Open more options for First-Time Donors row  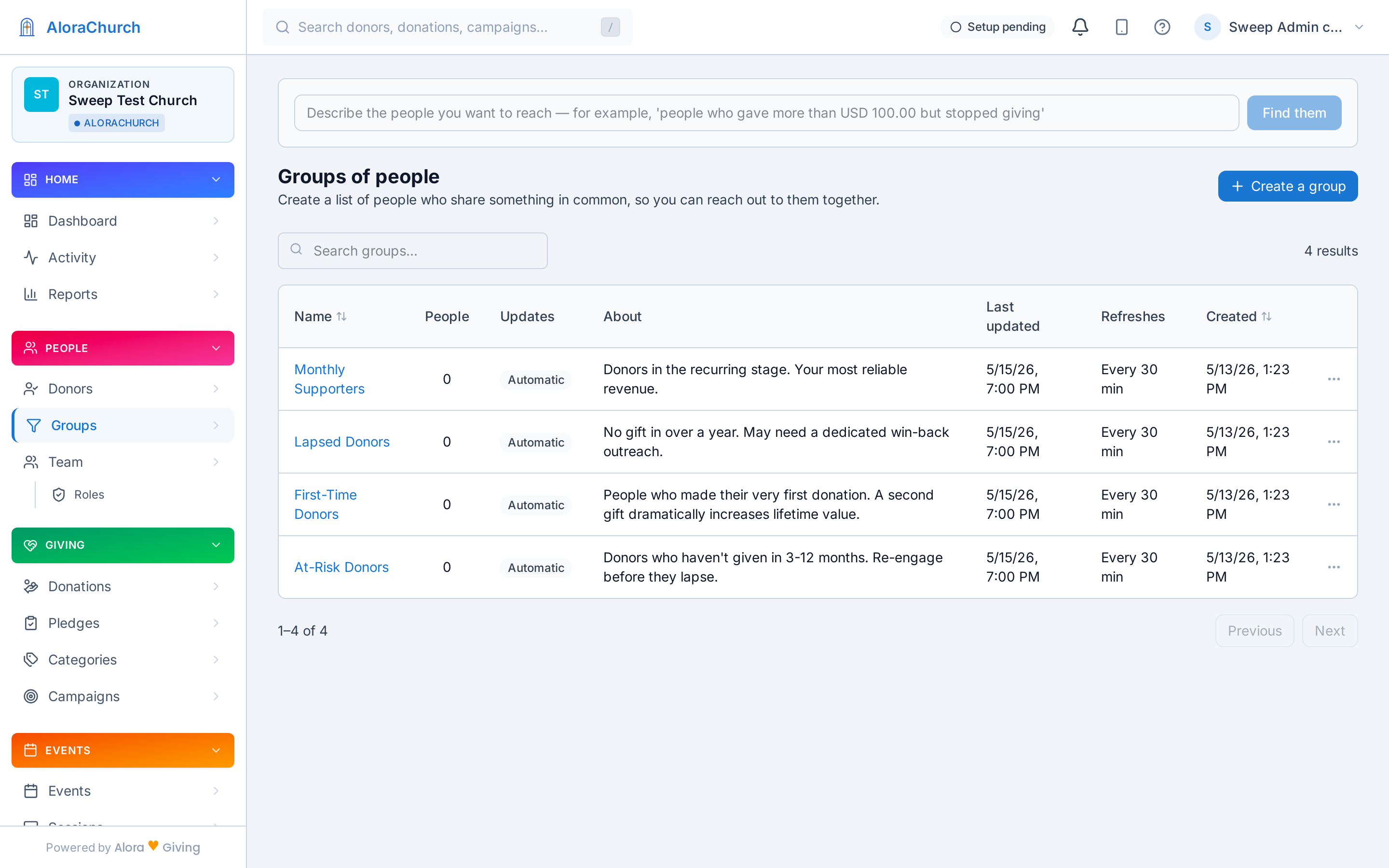click(x=1334, y=504)
